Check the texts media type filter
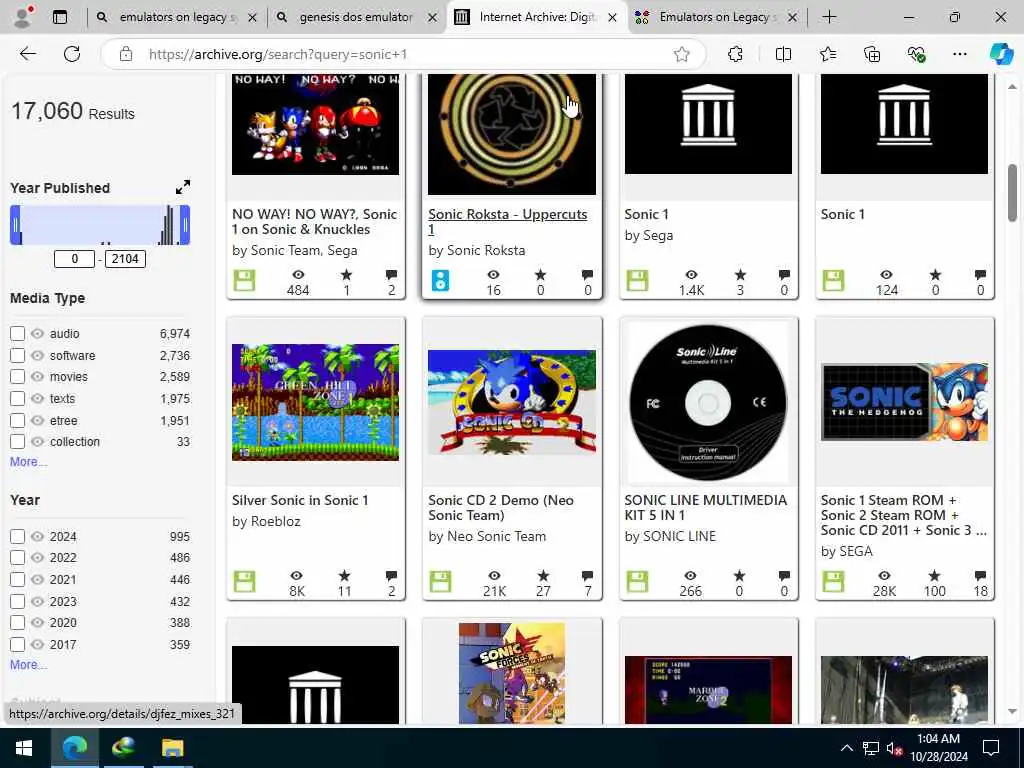The image size is (1024, 768). (x=18, y=398)
